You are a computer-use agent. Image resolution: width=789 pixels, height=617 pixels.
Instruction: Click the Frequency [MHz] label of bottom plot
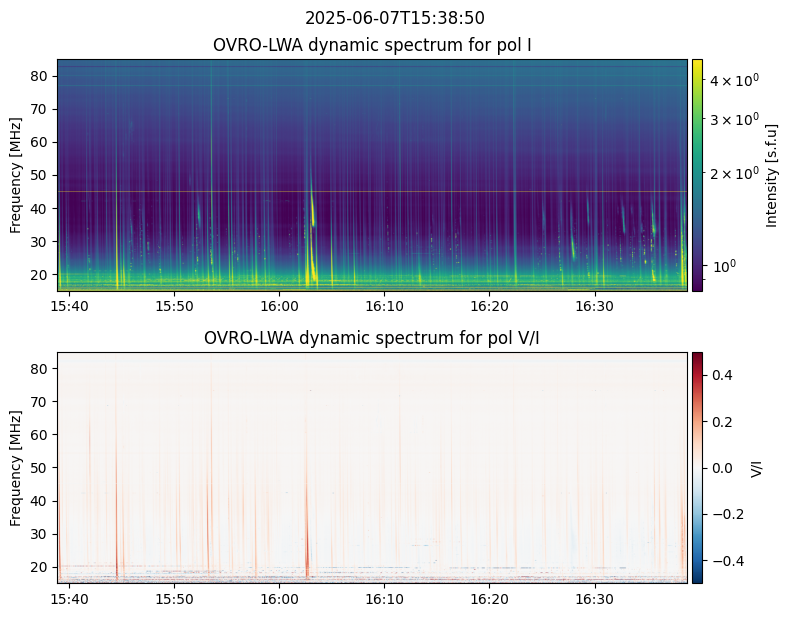tap(16, 467)
